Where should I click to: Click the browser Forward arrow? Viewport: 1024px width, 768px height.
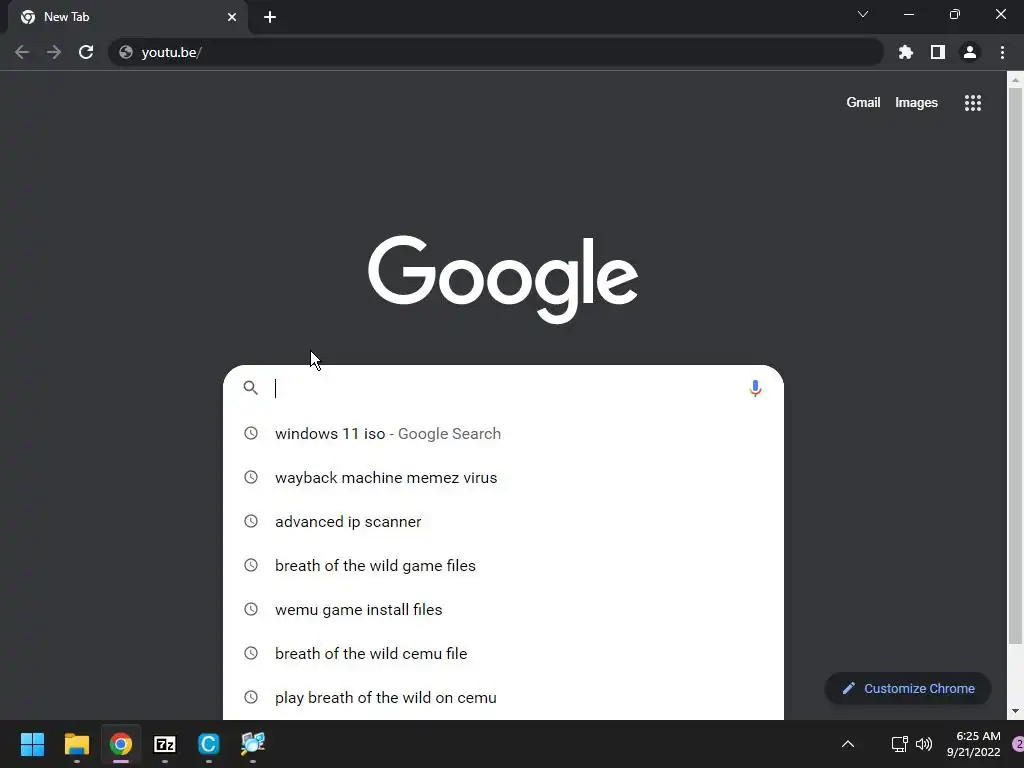[54, 52]
